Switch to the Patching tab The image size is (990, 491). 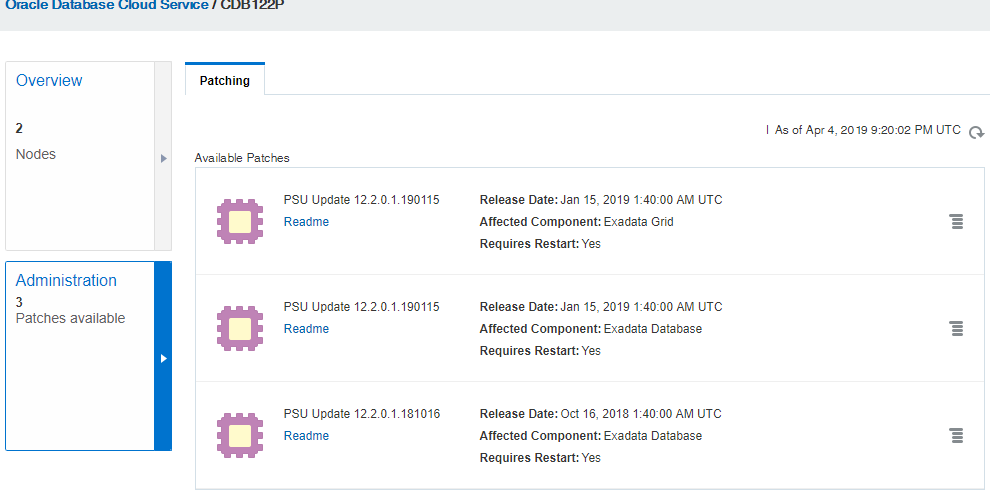click(225, 80)
